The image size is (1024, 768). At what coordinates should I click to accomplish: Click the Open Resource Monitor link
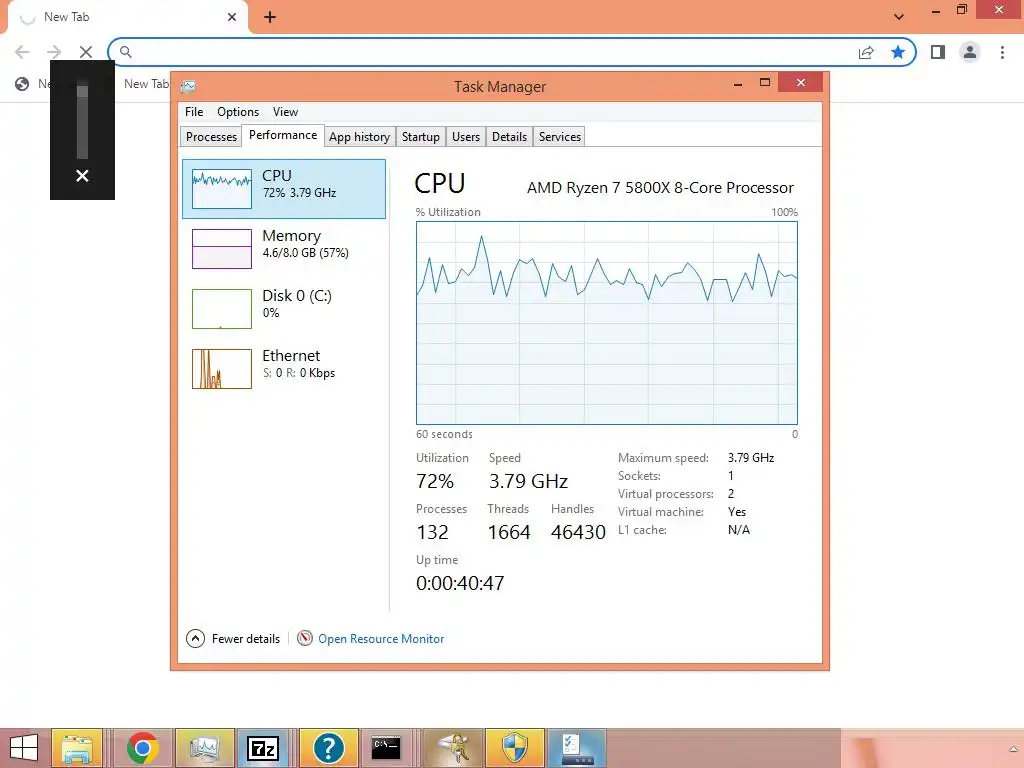tap(381, 639)
